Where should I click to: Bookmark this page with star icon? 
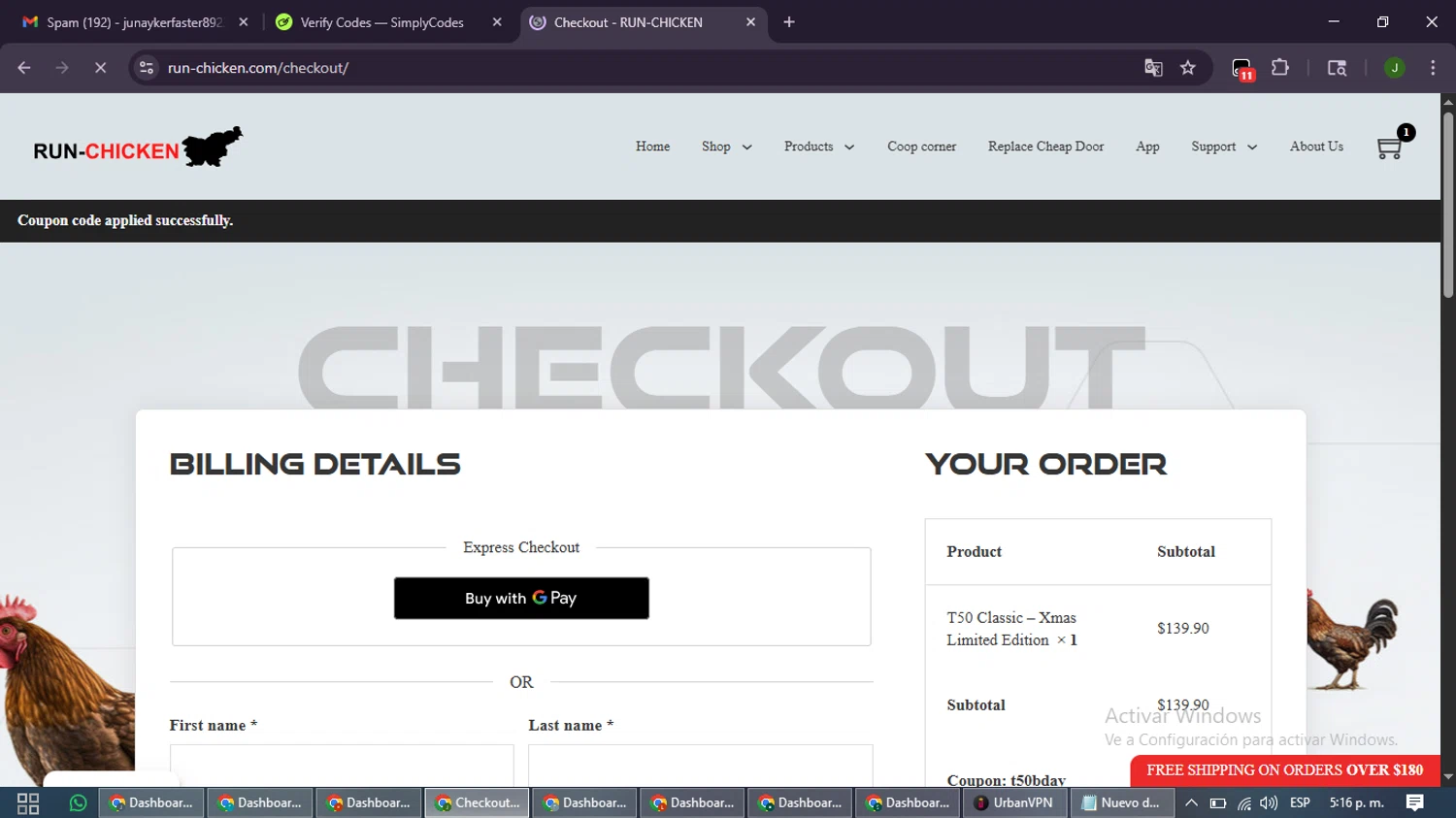click(1188, 68)
